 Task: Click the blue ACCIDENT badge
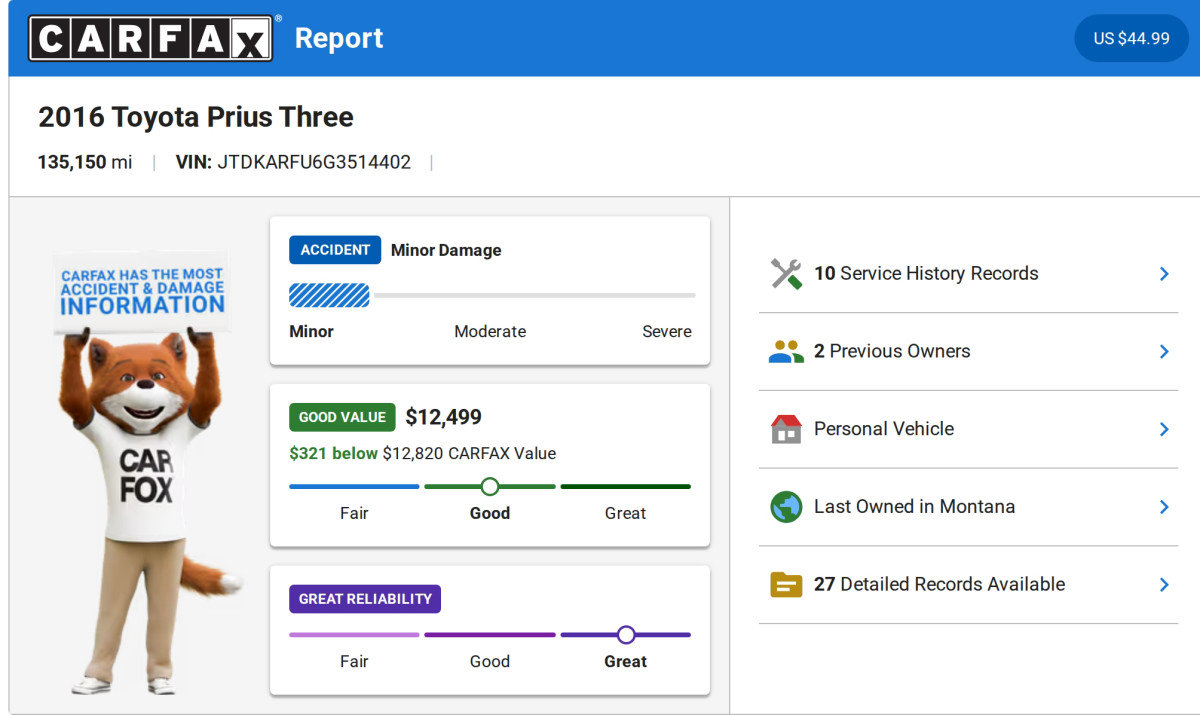tap(335, 250)
